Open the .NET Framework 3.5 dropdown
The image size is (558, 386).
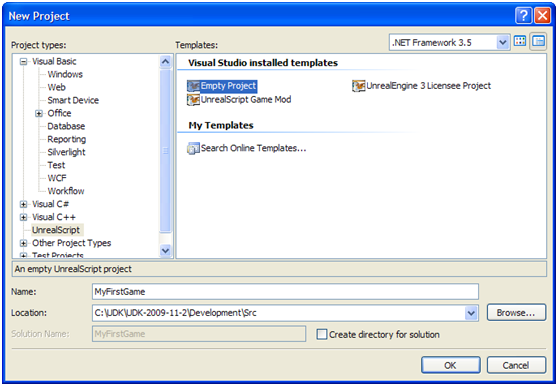(502, 43)
